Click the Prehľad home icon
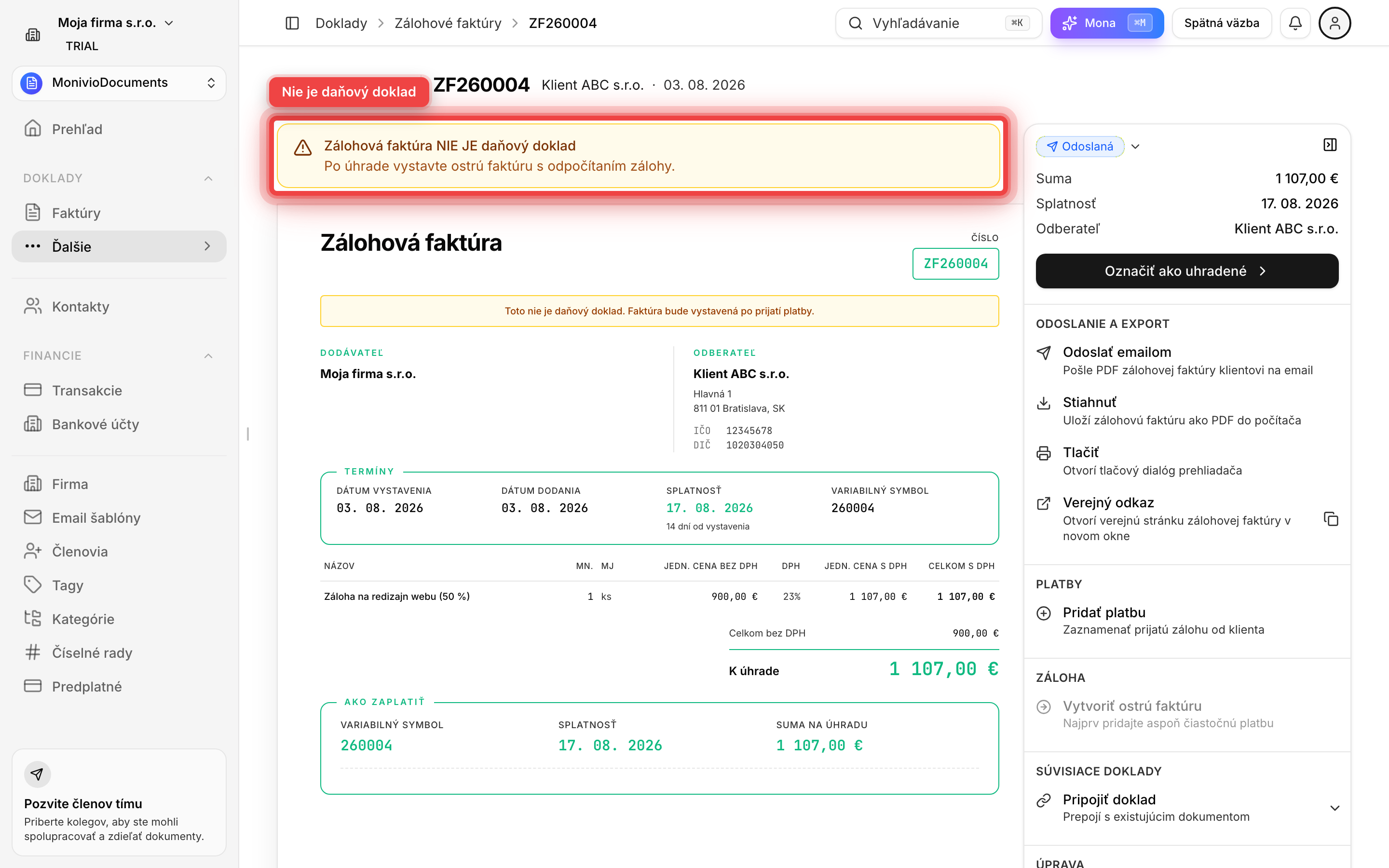Image resolution: width=1389 pixels, height=868 pixels. click(x=33, y=128)
